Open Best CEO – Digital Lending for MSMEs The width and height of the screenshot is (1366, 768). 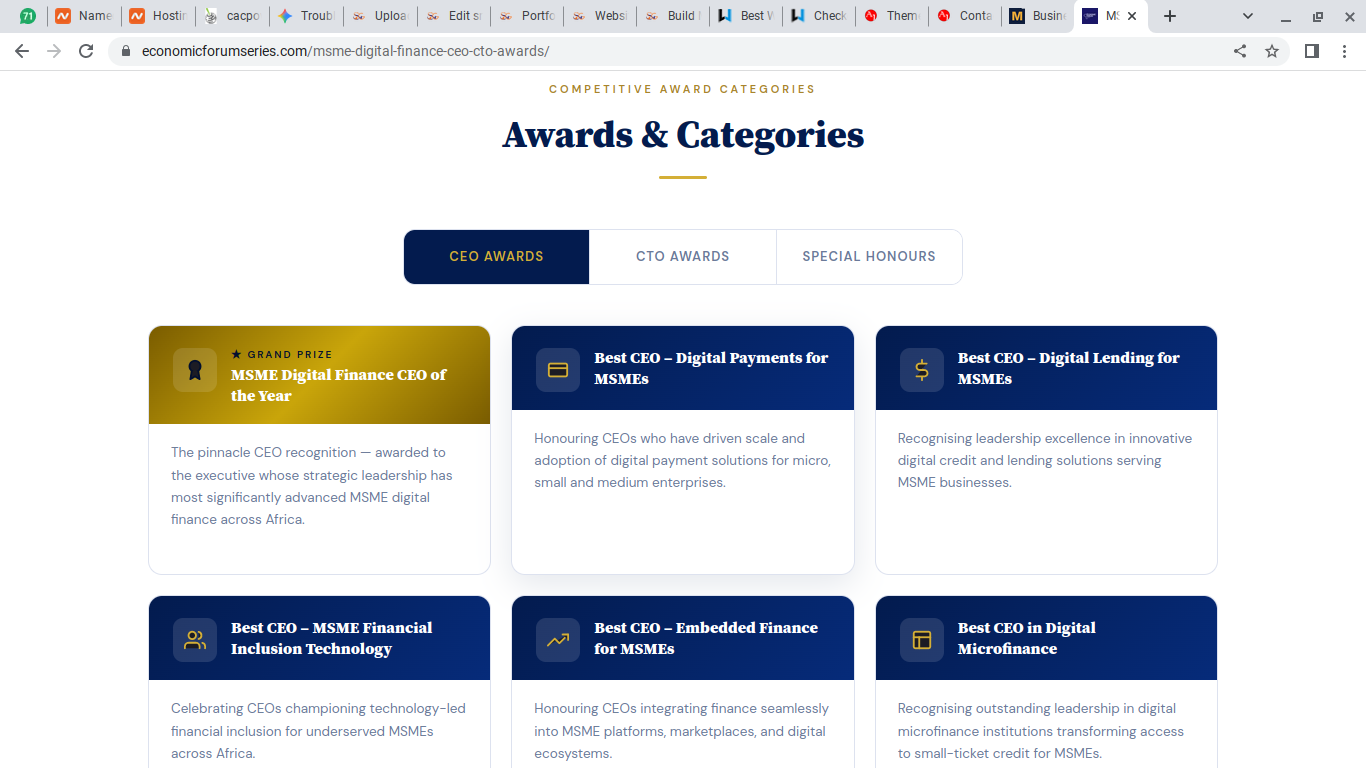pos(1046,450)
